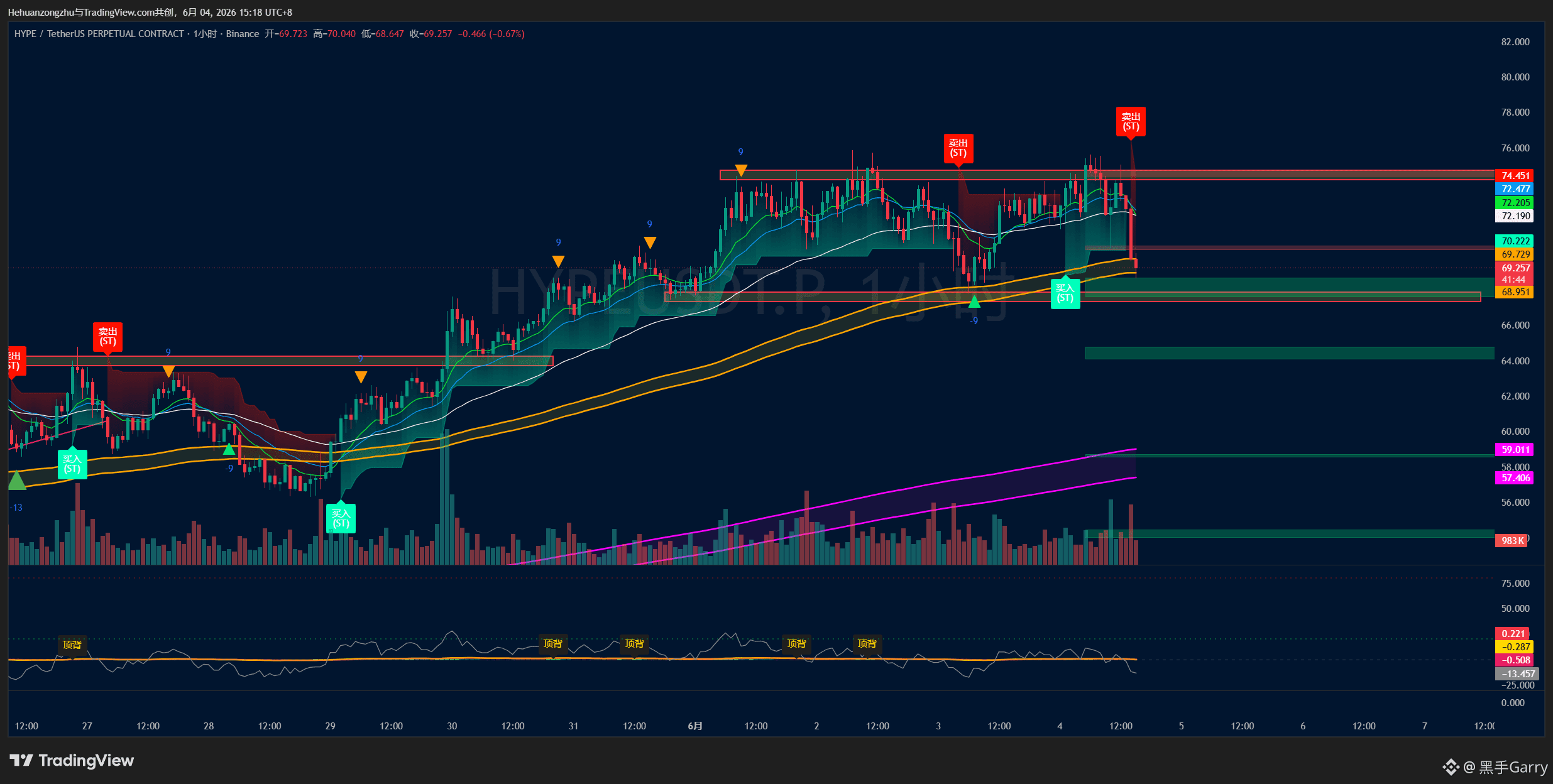Click the white 72.190 price tag
Image resolution: width=1553 pixels, height=784 pixels.
point(1514,216)
